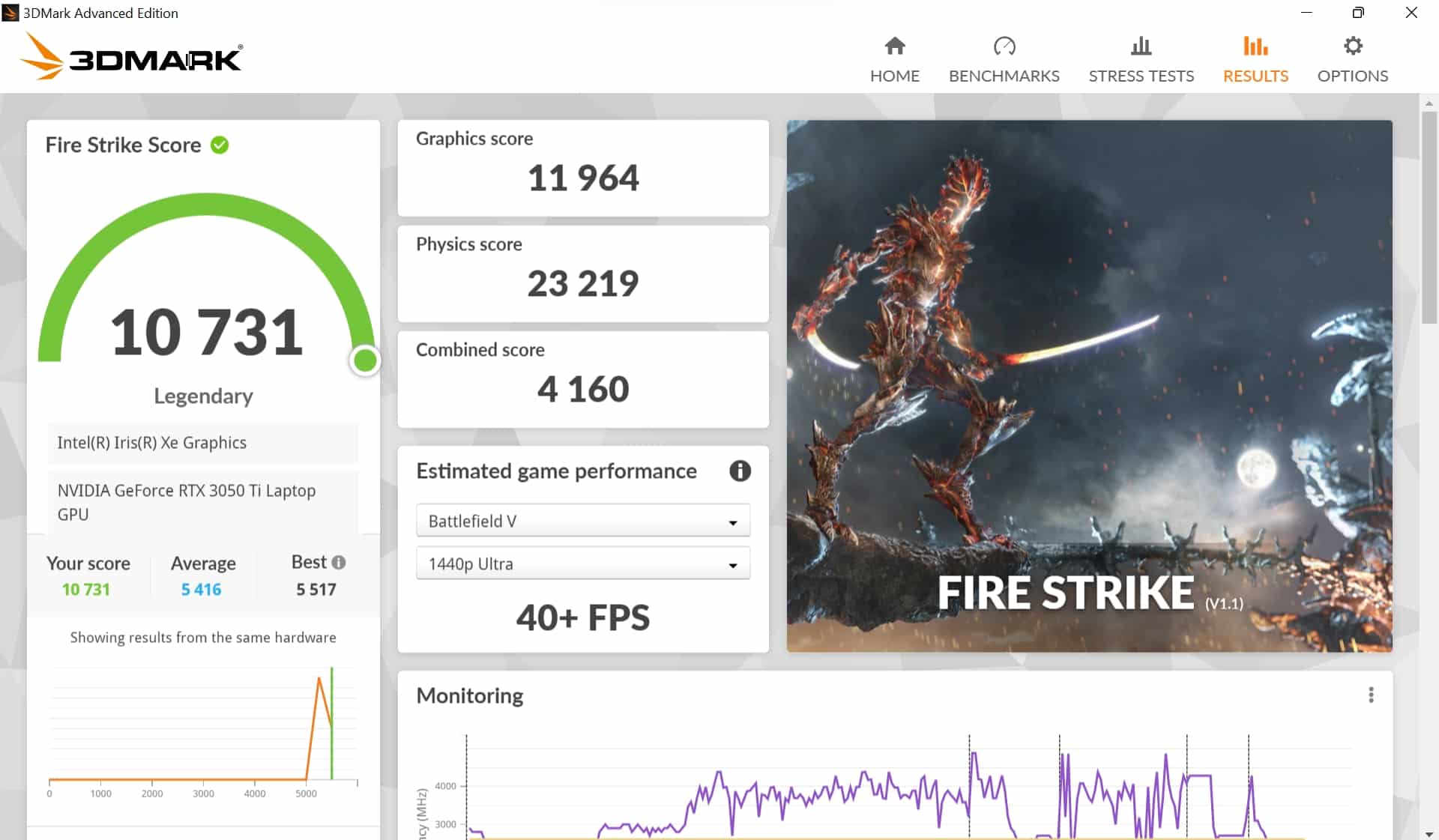The height and width of the screenshot is (840, 1439).
Task: Click green validation checkmark by Fire Strike Score
Action: coord(220,145)
